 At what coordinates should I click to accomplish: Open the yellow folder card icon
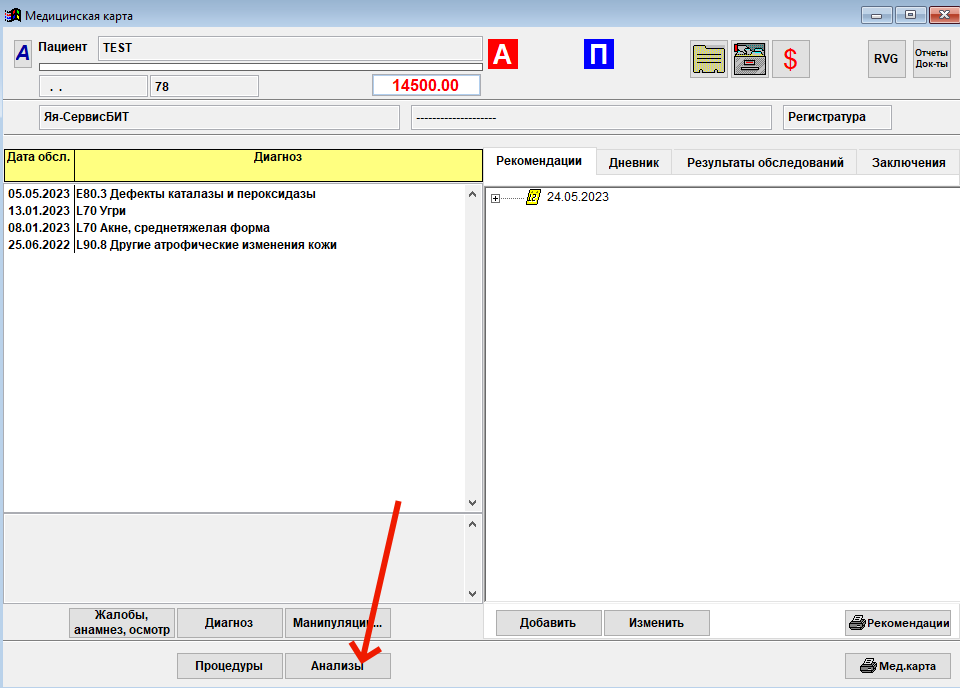(x=709, y=59)
